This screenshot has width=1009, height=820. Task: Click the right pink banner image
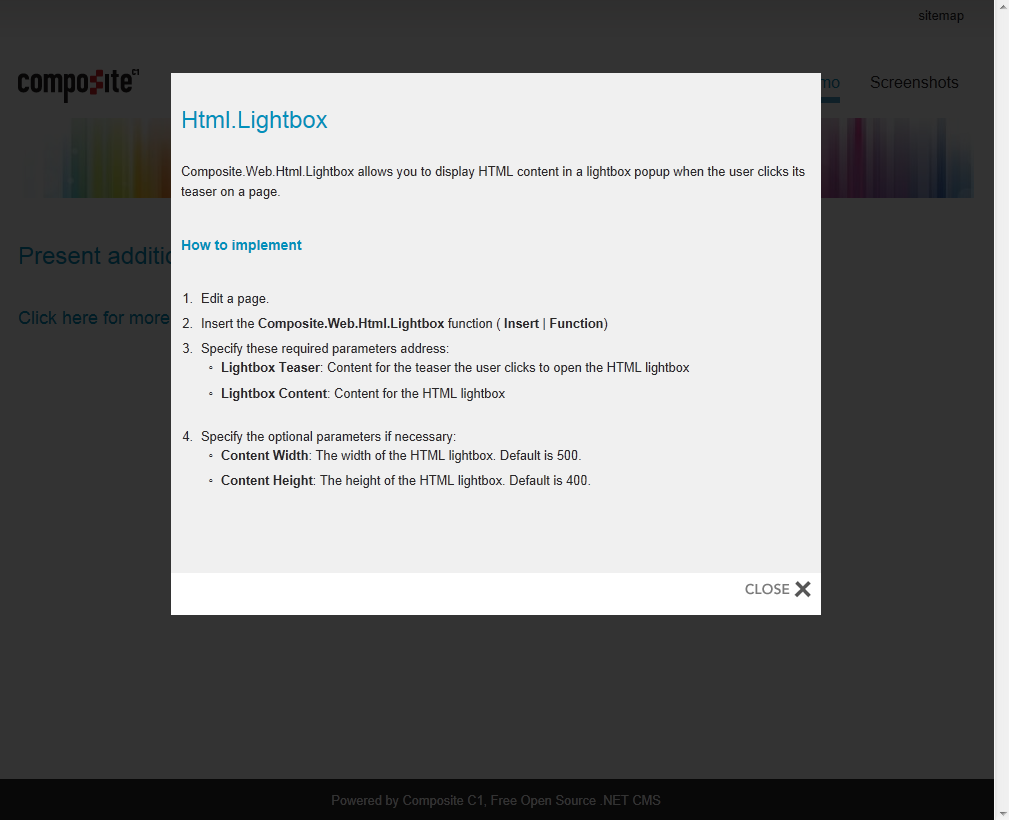900,157
